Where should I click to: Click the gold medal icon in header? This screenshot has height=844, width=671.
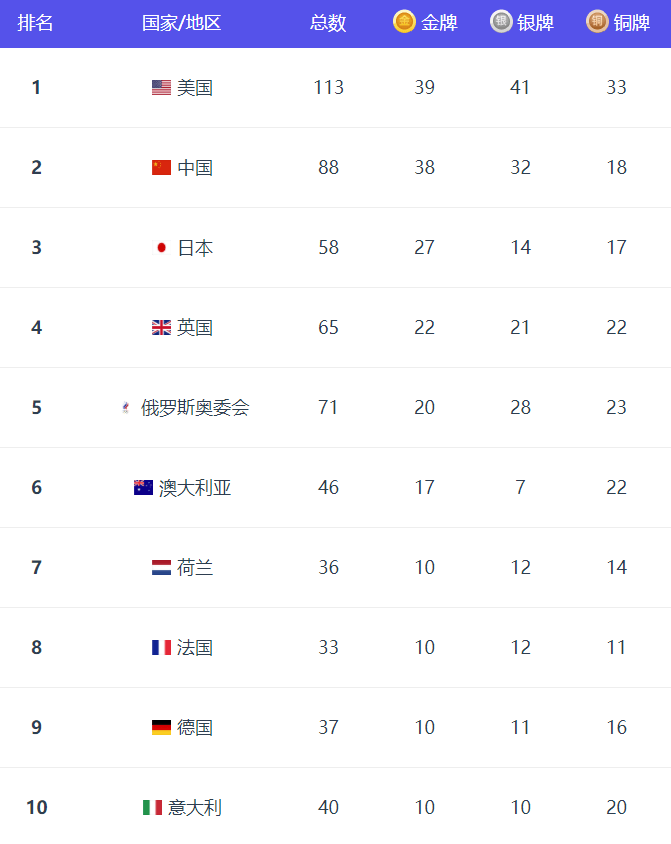coord(404,22)
